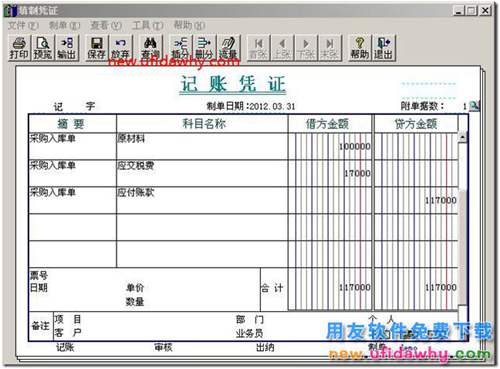Delete an entry line with 删分
The height and width of the screenshot is (369, 500).
coord(204,48)
